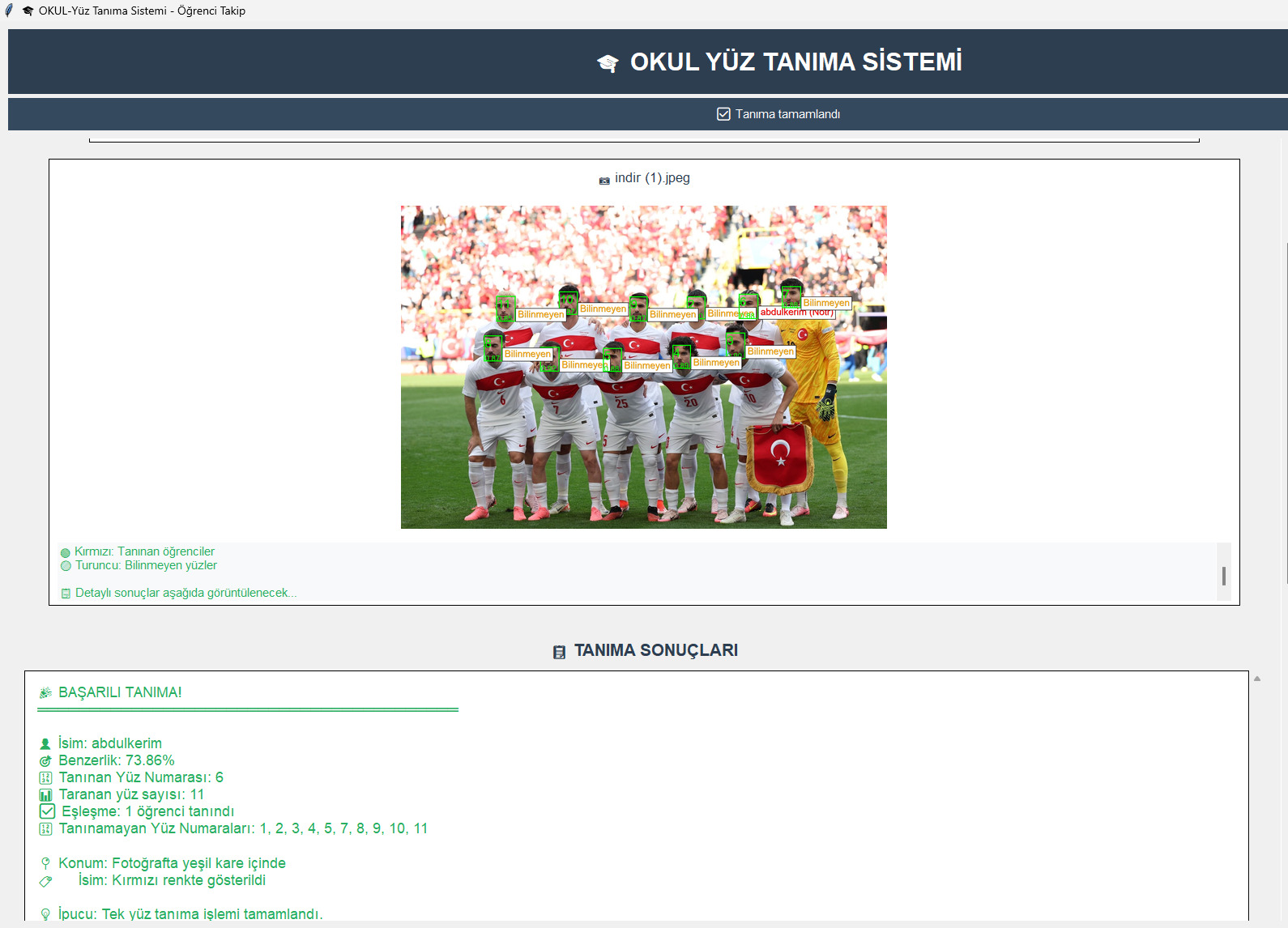Screen dimensions: 1288x928
Task: Click the camera icon beside indir (1).jpeg
Action: click(604, 180)
